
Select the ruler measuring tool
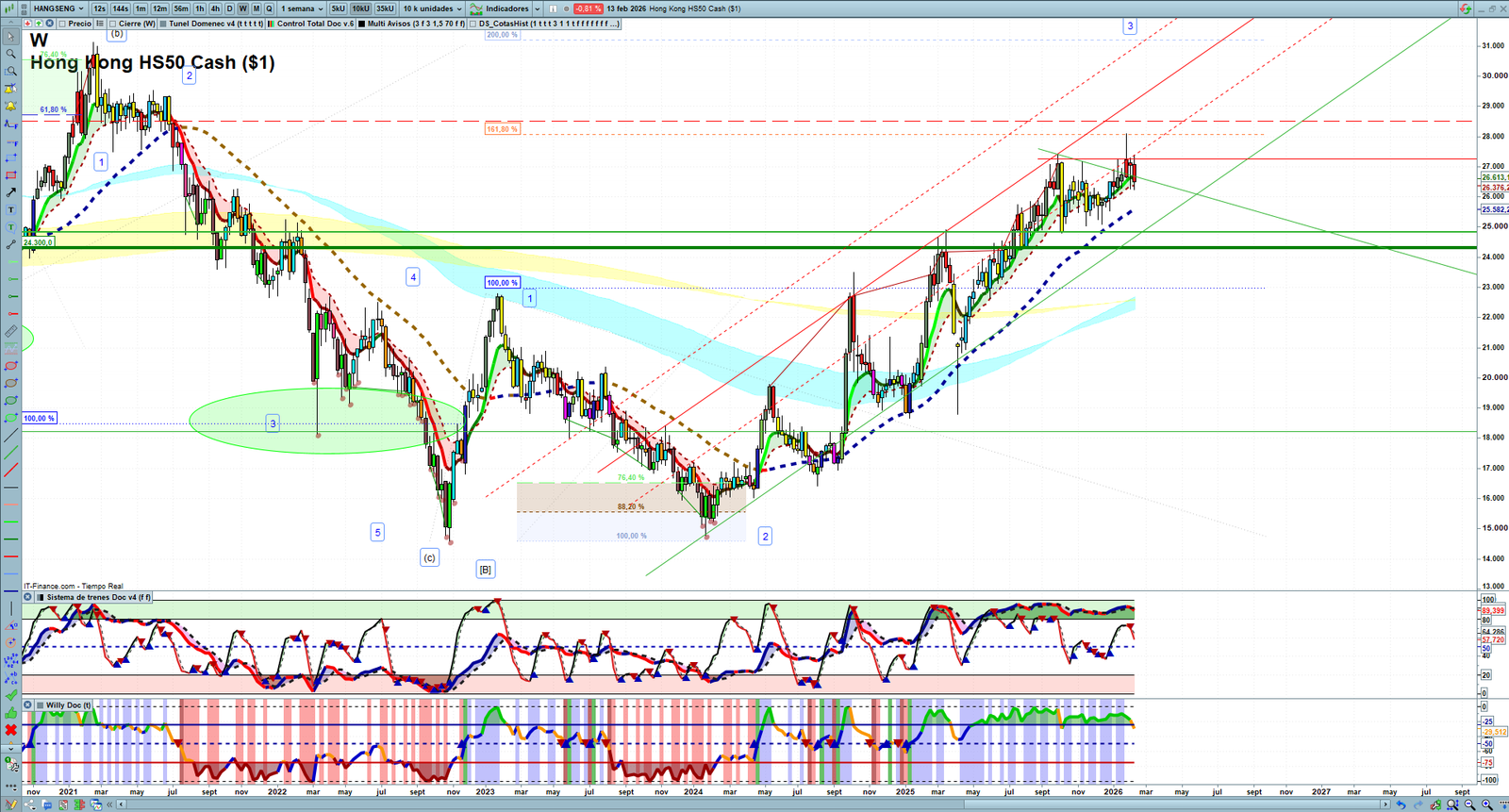pyautogui.click(x=11, y=331)
